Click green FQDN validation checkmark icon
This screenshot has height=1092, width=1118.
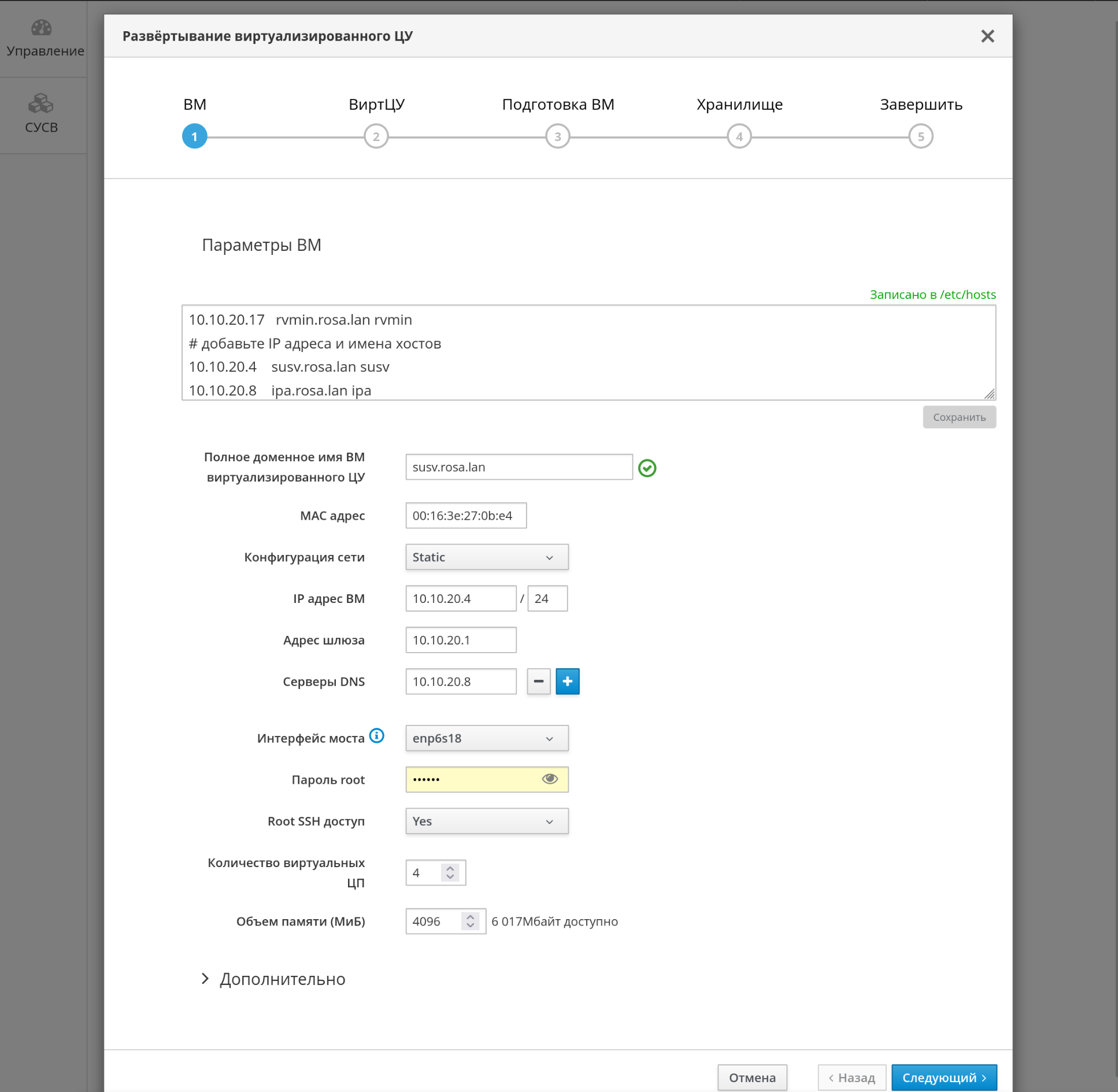click(647, 468)
